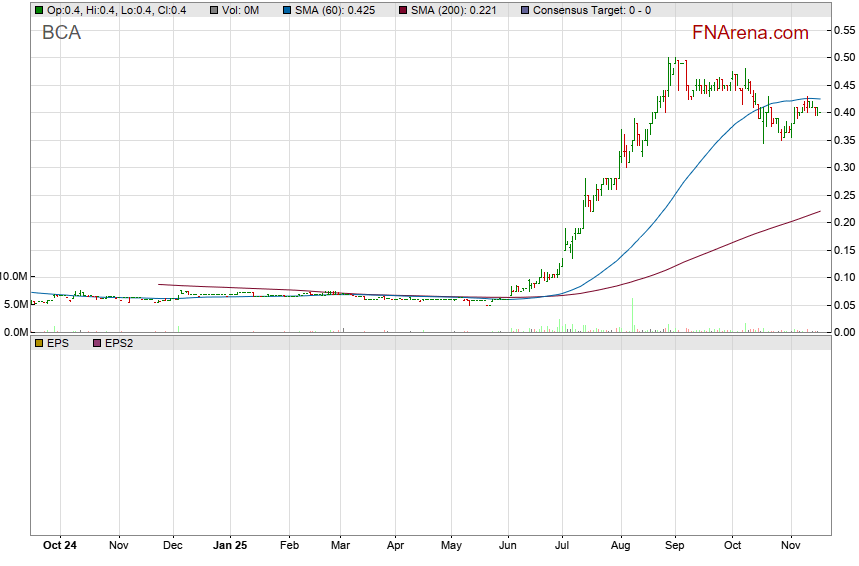Viewport: 859px width, 566px height.
Task: Select the 'Sep' month axis label
Action: coord(674,547)
